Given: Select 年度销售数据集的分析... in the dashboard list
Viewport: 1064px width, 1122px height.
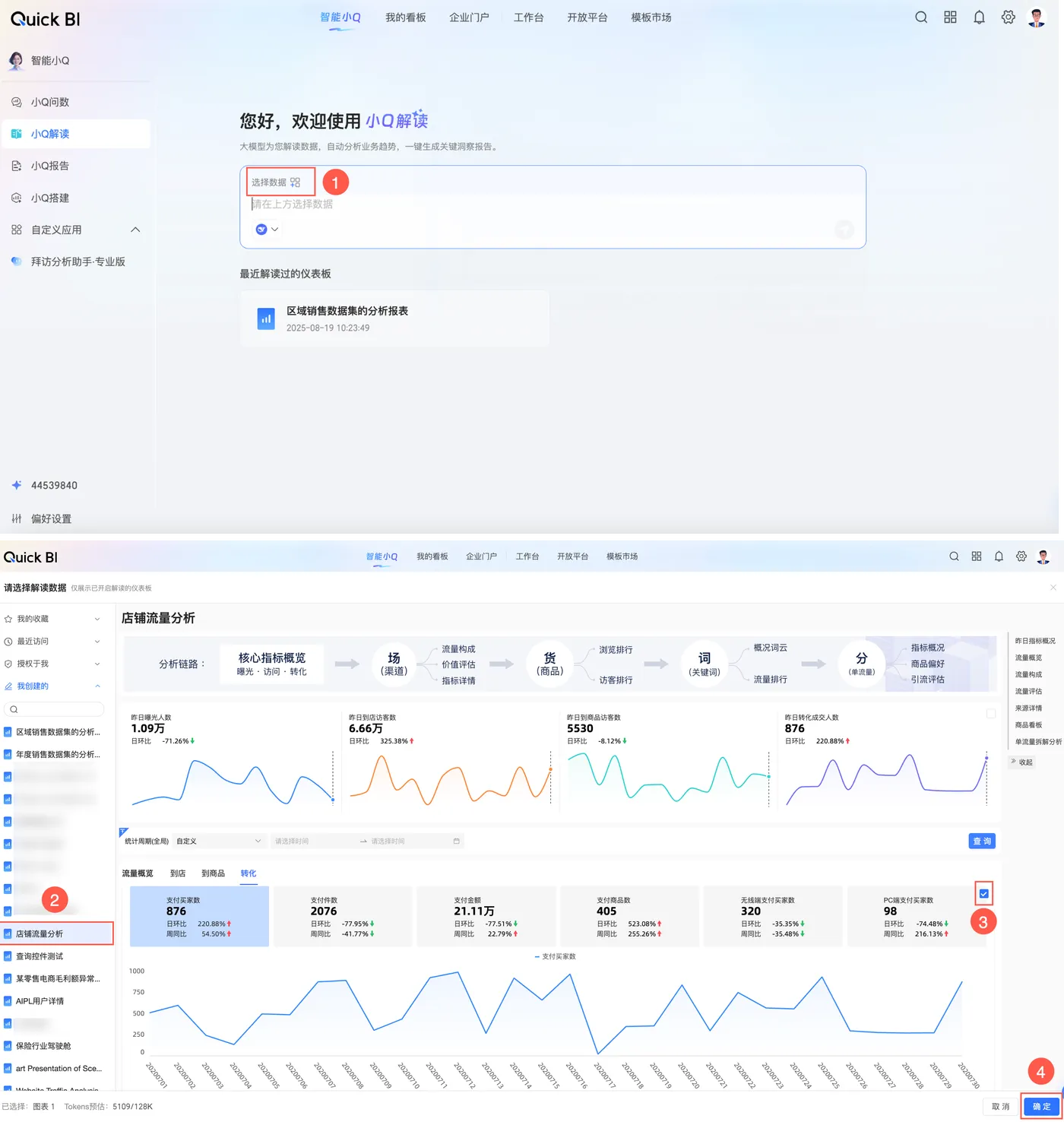Looking at the screenshot, I should tap(57, 754).
